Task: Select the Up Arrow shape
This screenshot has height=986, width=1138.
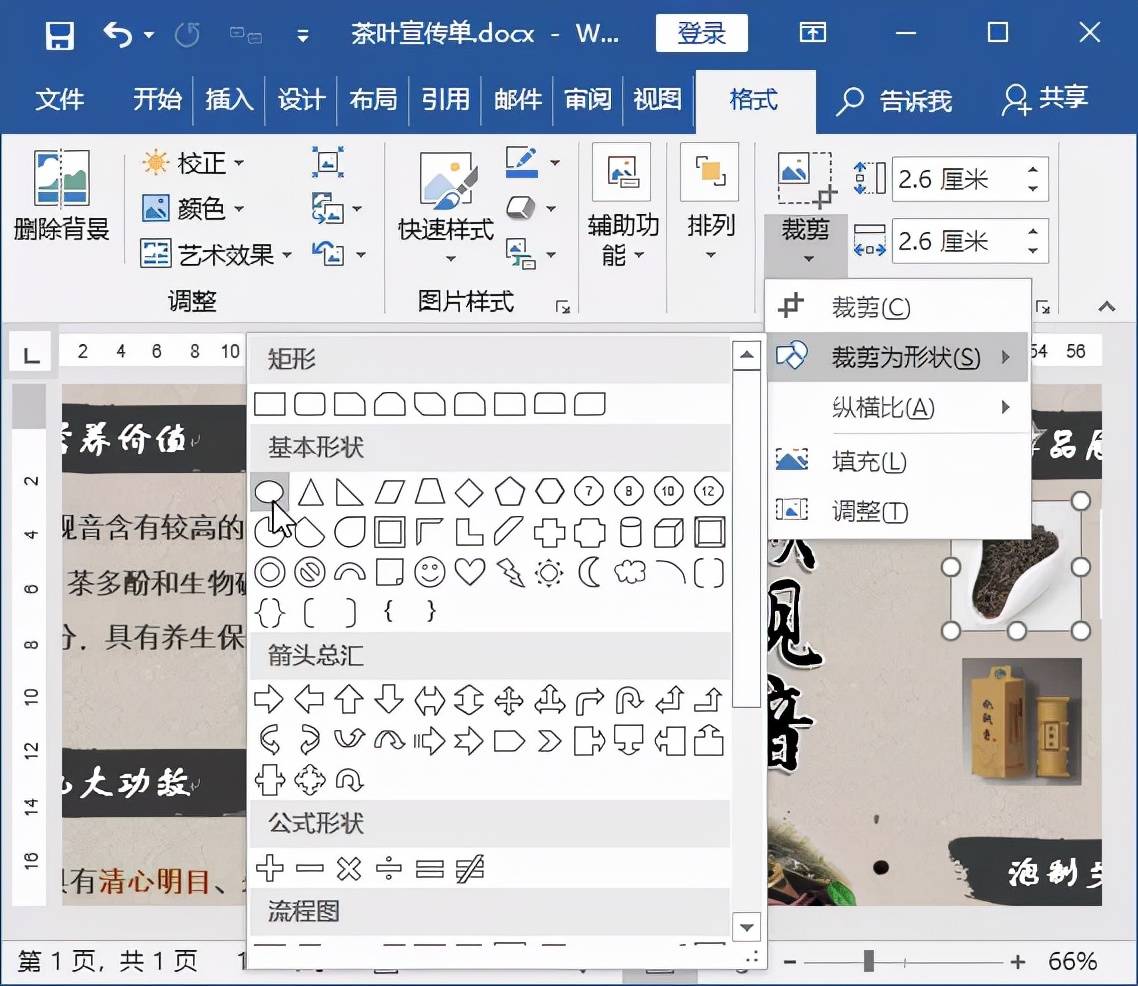Action: tap(349, 700)
